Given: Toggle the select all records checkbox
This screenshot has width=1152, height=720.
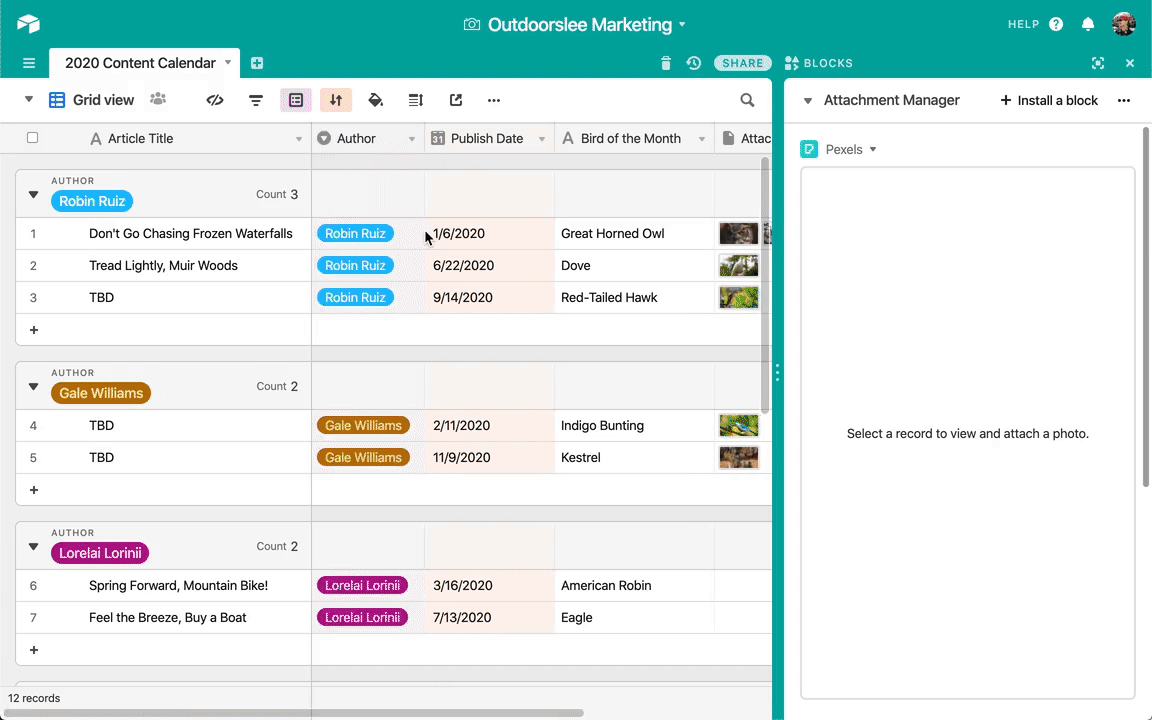Looking at the screenshot, I should click(x=32, y=137).
